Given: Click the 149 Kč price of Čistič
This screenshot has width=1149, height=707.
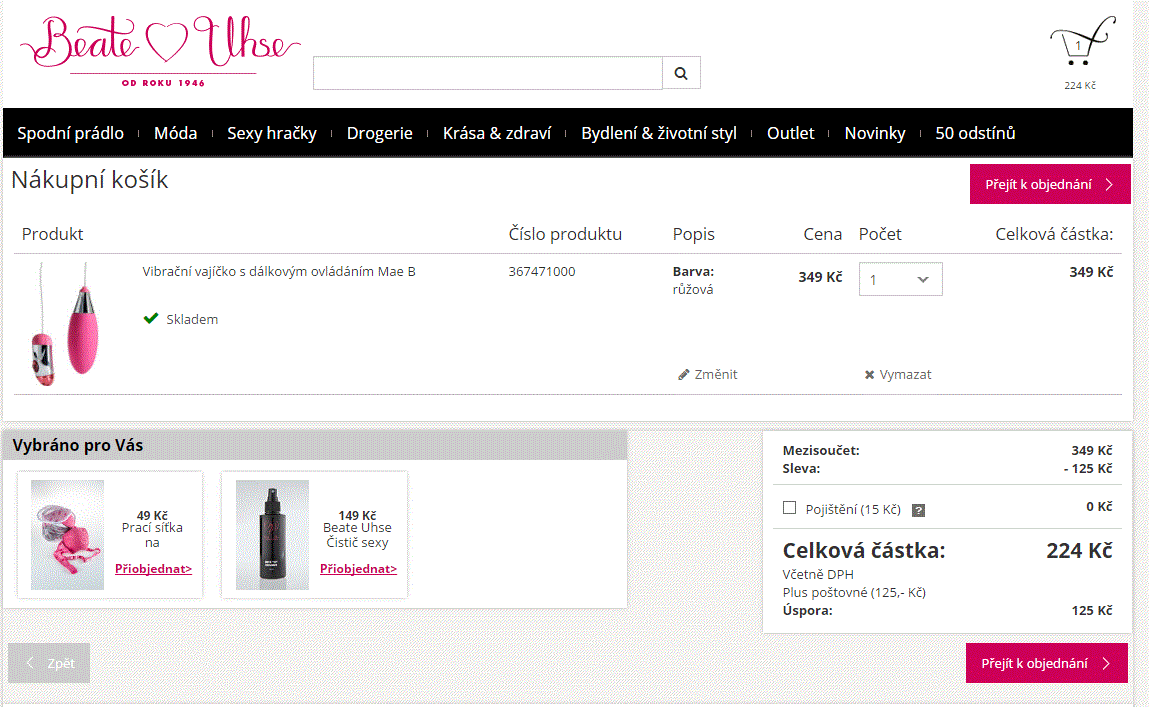Looking at the screenshot, I should 358,516.
